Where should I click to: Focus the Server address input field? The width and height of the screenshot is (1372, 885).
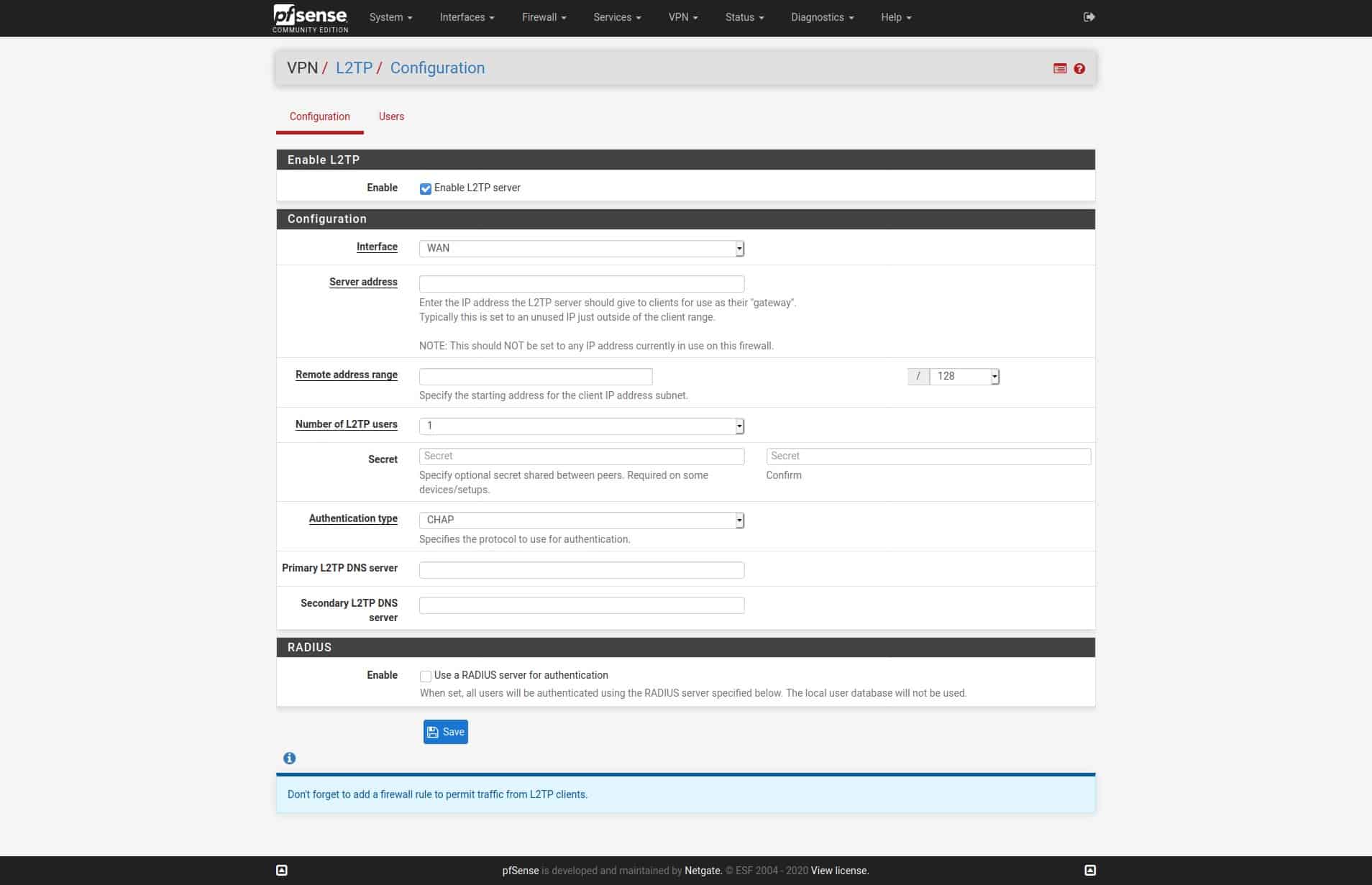click(582, 283)
